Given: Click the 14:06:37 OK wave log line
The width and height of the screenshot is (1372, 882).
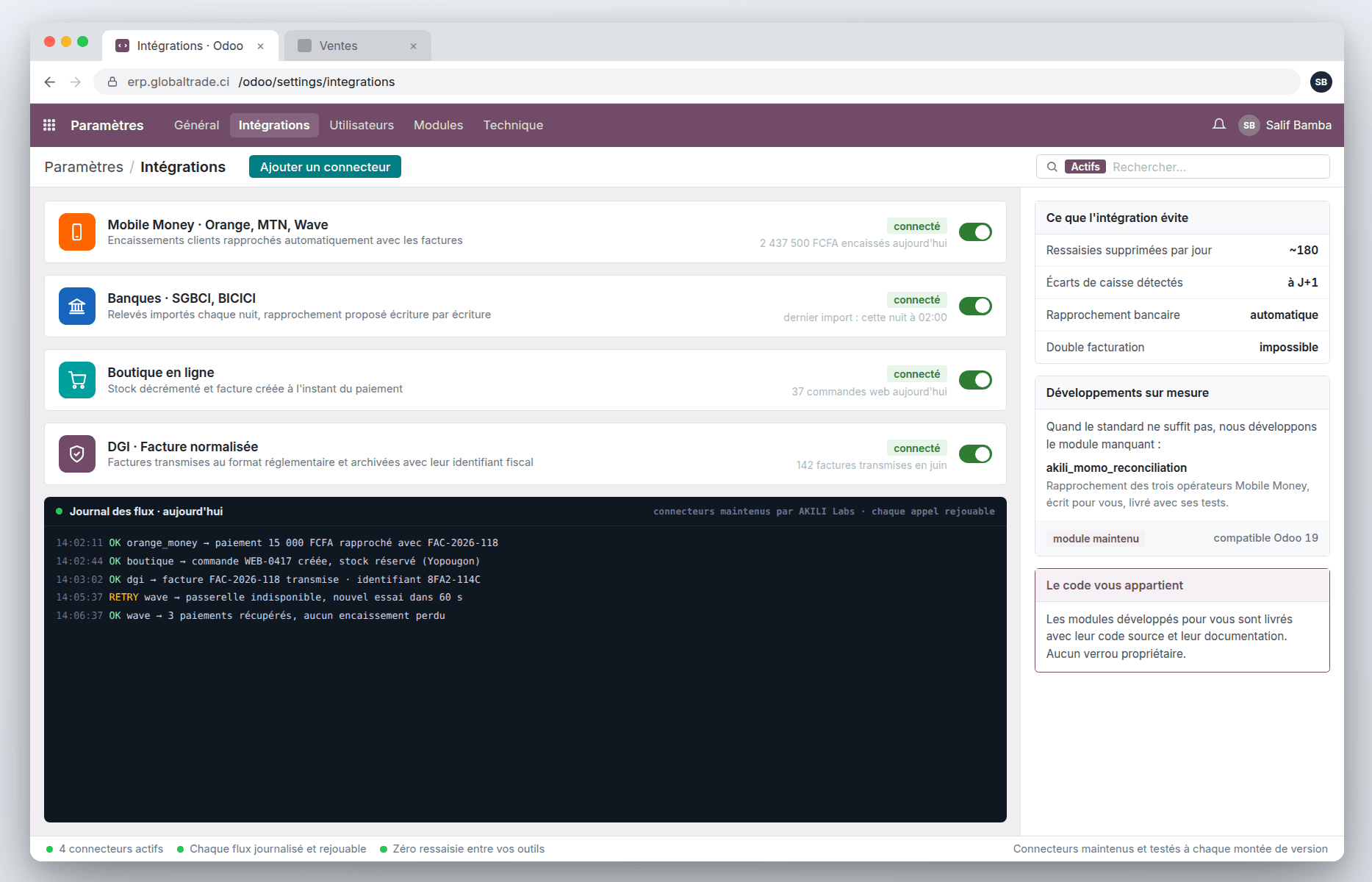Looking at the screenshot, I should click(251, 616).
